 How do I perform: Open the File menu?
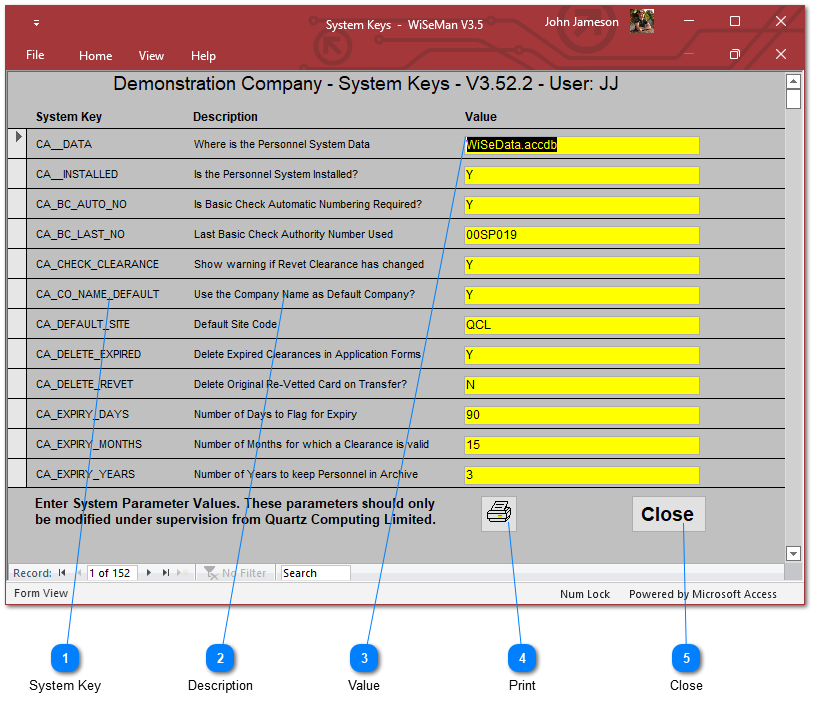[x=35, y=55]
